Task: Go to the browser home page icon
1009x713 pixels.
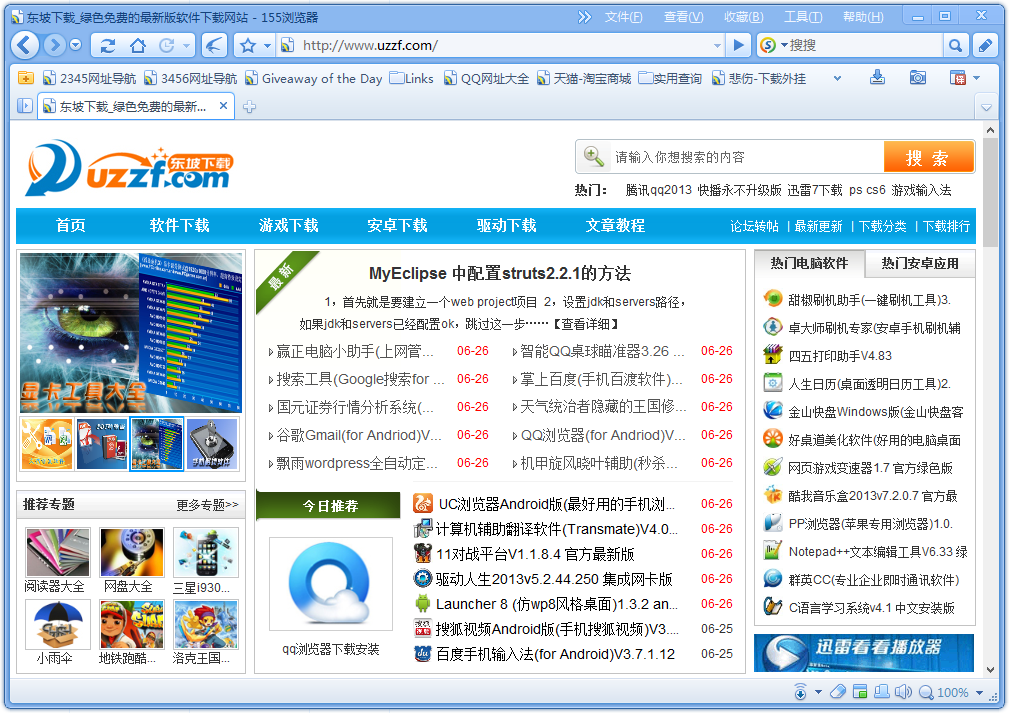Action: pyautogui.click(x=138, y=45)
